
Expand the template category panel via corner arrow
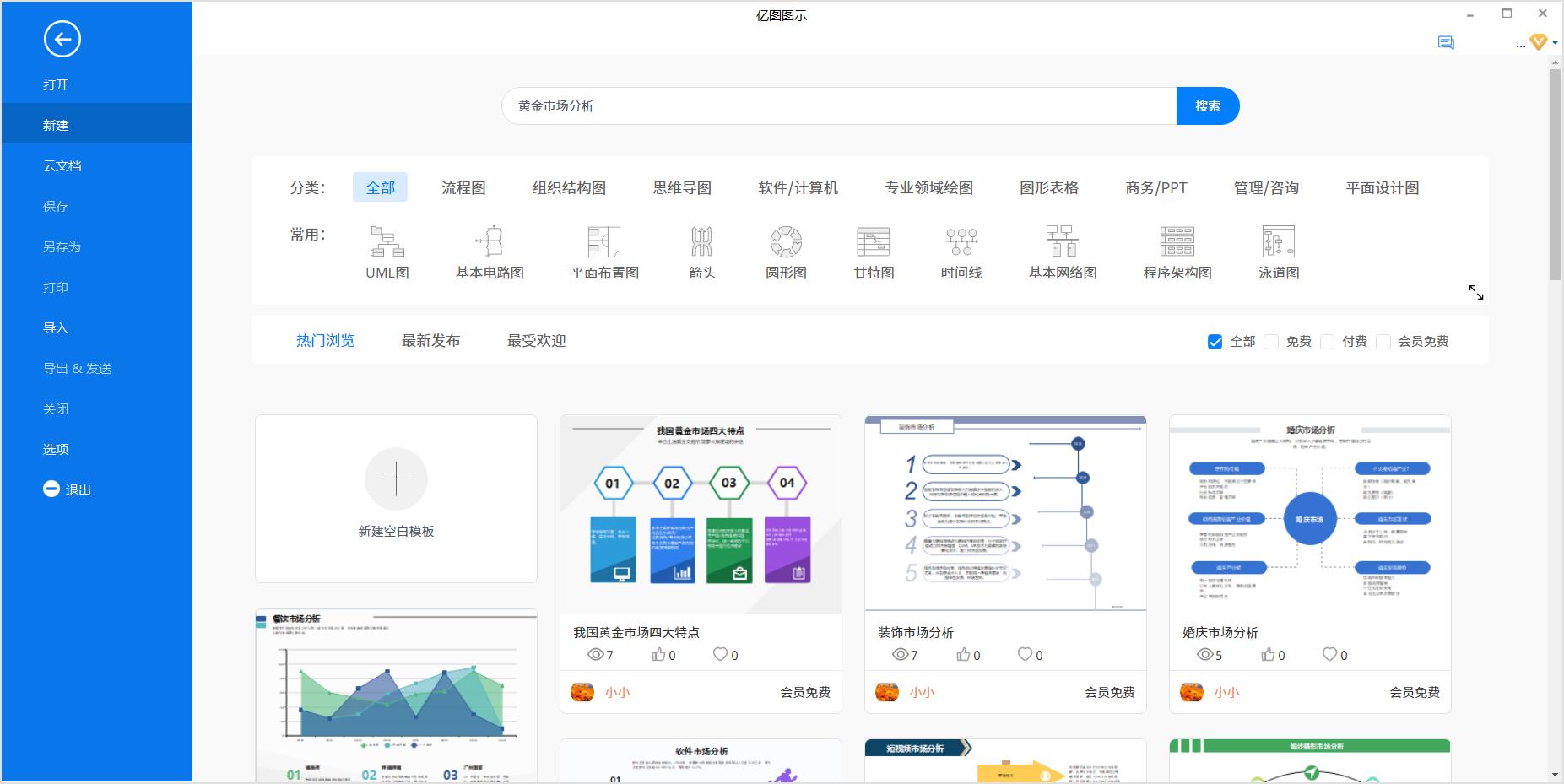pyautogui.click(x=1476, y=293)
